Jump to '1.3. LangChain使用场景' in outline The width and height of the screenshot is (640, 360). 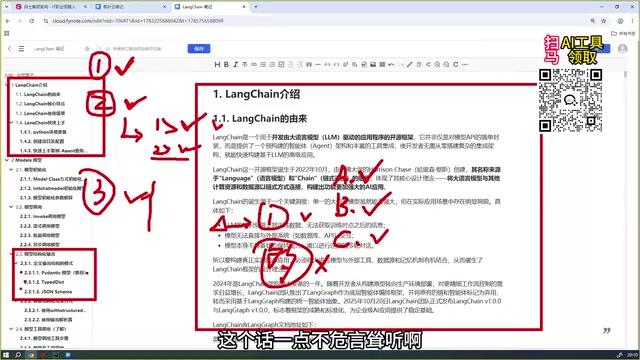point(40,113)
